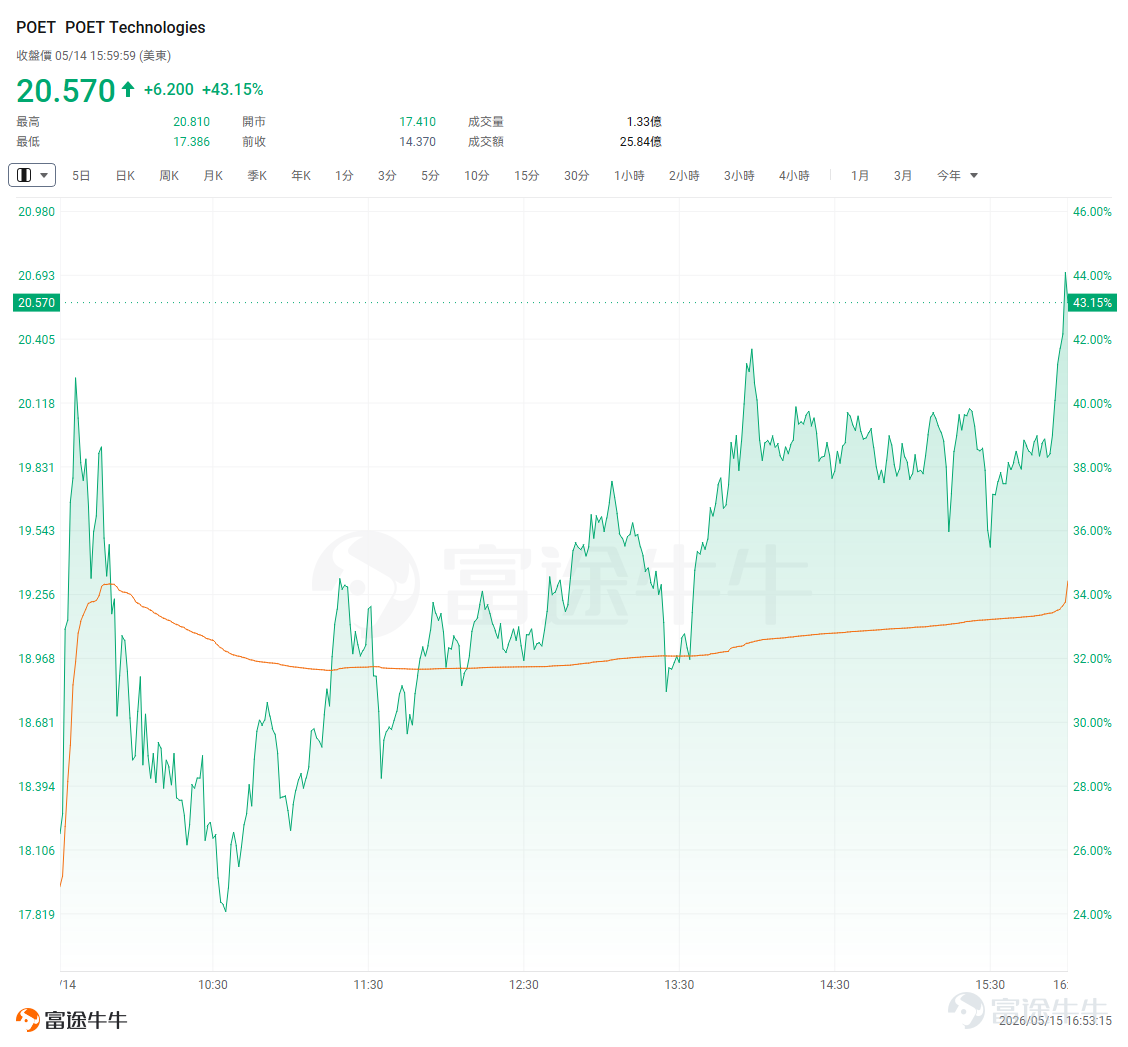This screenshot has width=1128, height=1047.
Task: Choose the 1分 minute interval
Action: pyautogui.click(x=344, y=176)
